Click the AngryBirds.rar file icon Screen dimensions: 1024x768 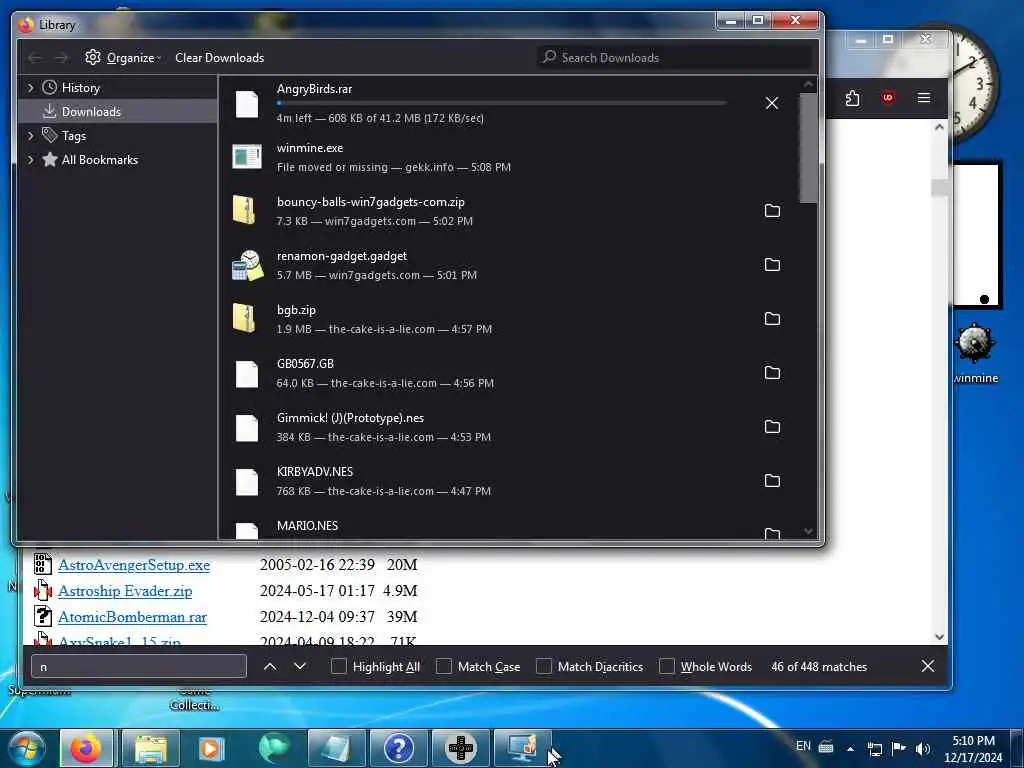pyautogui.click(x=247, y=104)
